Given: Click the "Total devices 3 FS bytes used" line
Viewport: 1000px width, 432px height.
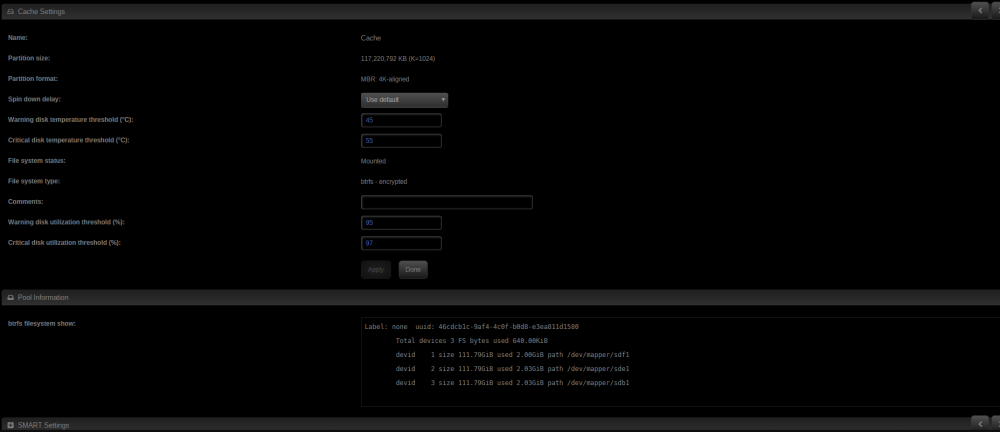Looking at the screenshot, I should point(471,341).
